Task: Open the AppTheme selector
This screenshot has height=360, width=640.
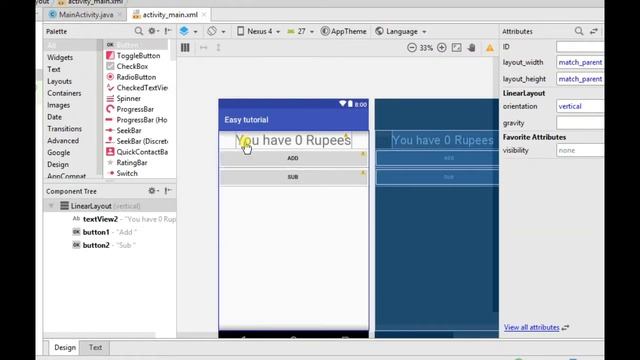Action: [344, 31]
